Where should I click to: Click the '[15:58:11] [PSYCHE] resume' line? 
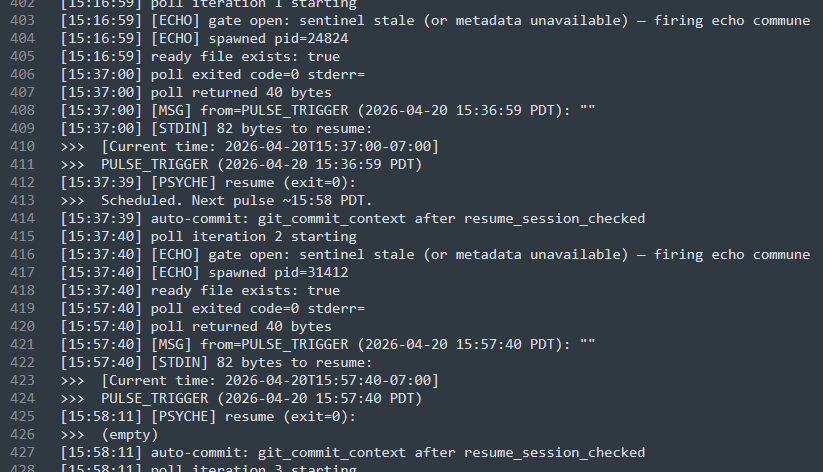coord(208,417)
